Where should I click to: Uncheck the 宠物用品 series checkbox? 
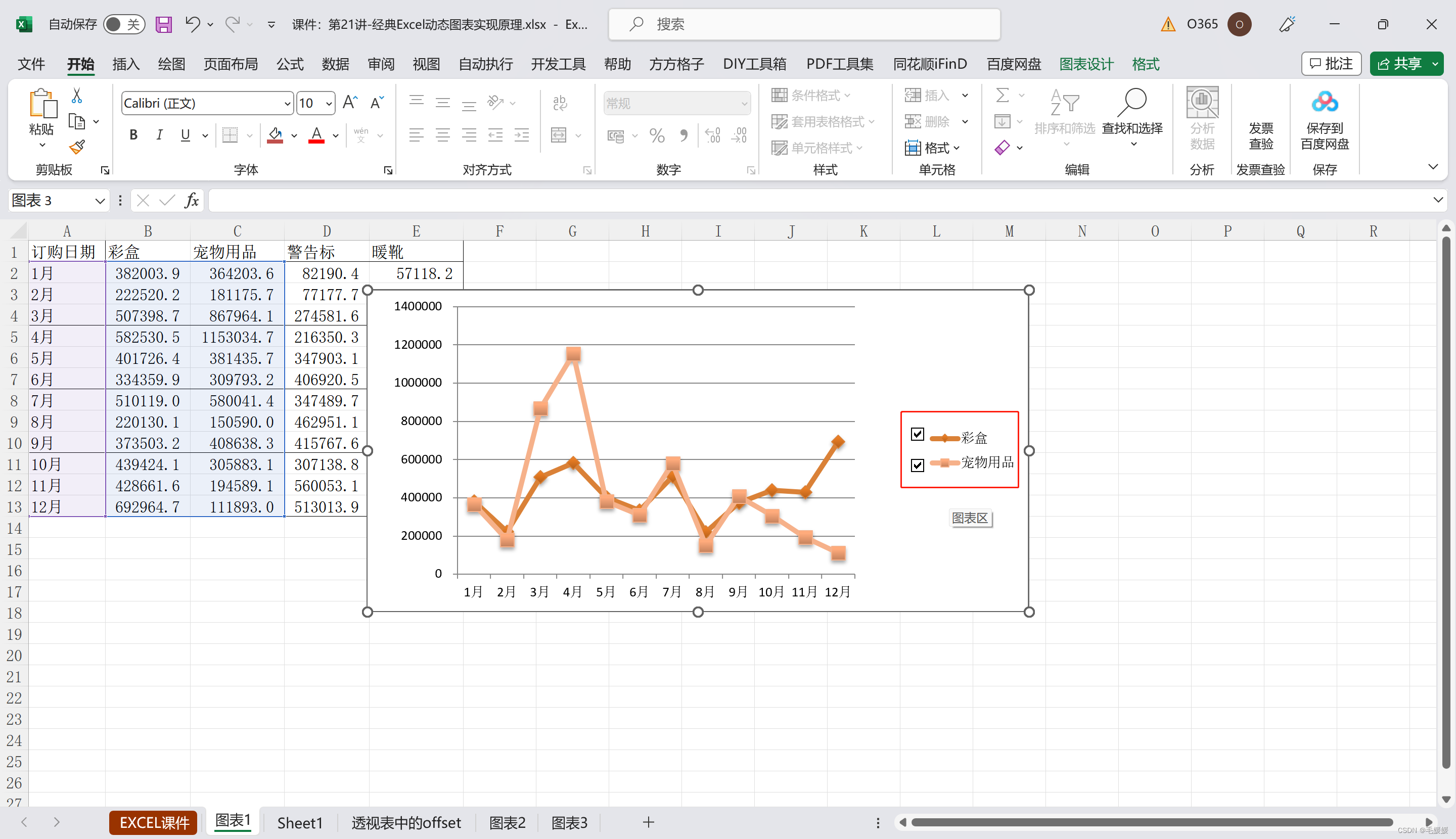point(917,465)
